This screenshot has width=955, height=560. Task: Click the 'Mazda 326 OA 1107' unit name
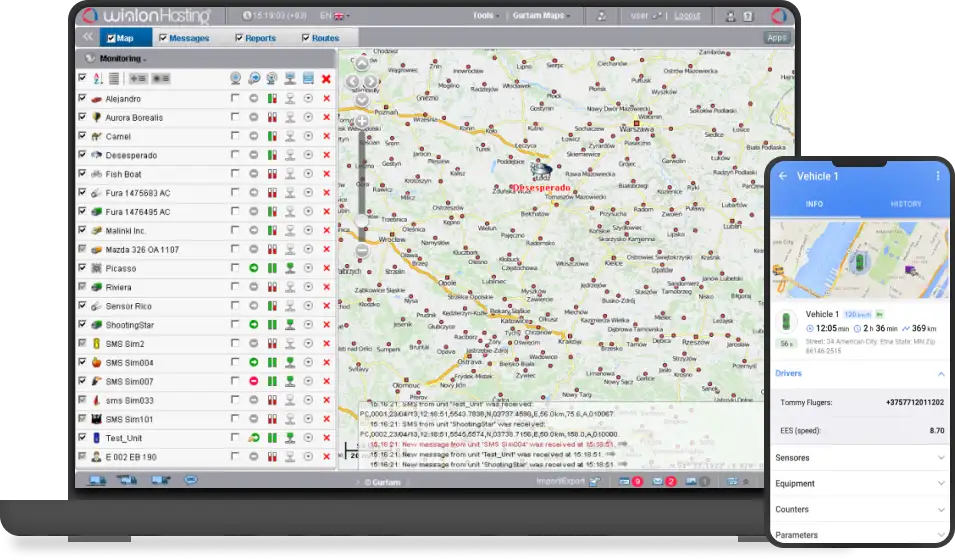pyautogui.click(x=143, y=250)
